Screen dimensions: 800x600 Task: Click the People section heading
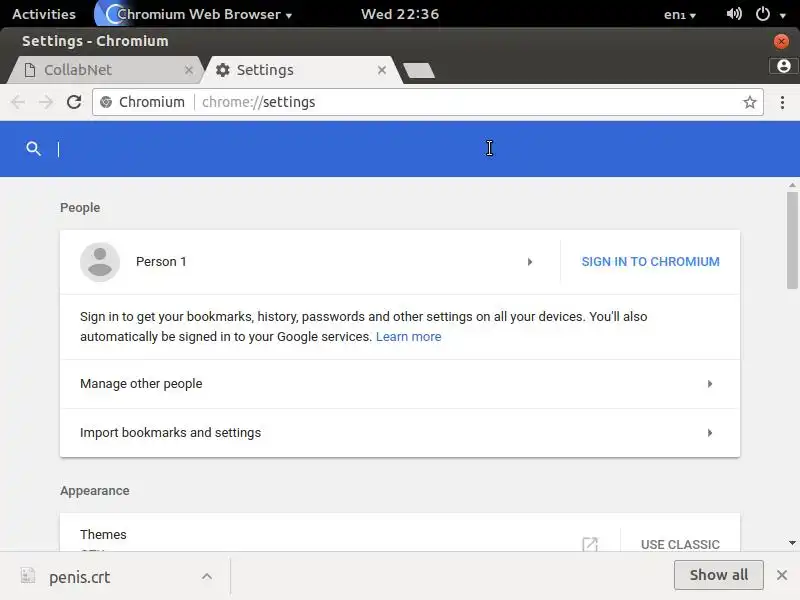pos(80,208)
